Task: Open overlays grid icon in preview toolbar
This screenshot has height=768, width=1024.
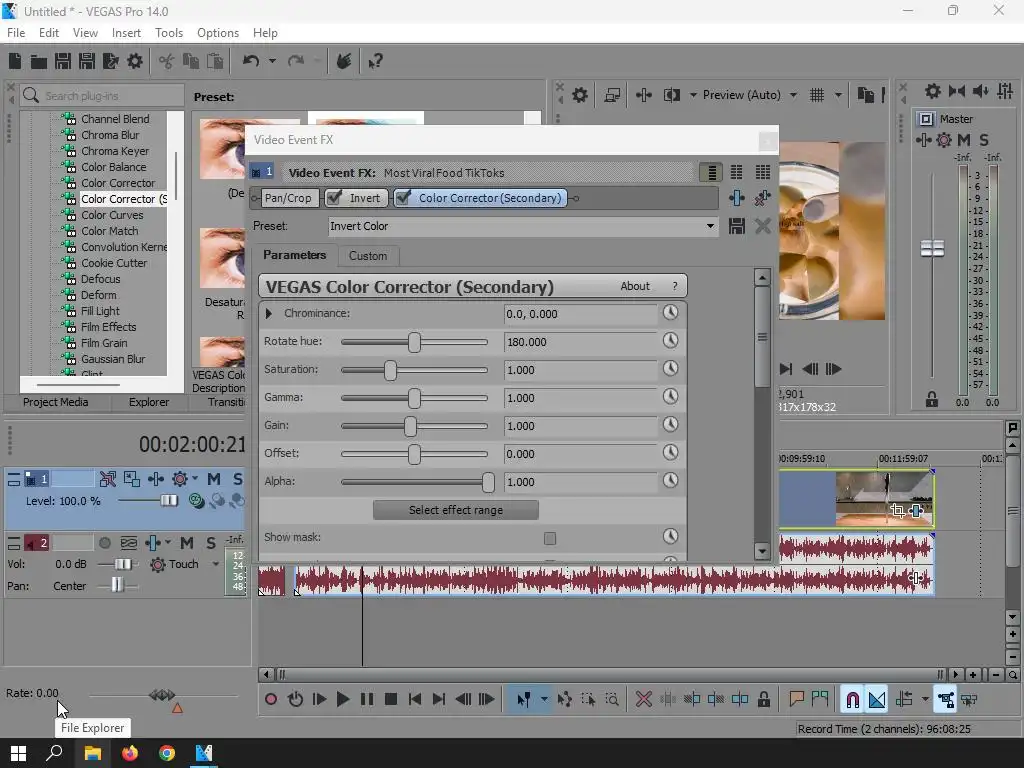Action: tap(817, 95)
